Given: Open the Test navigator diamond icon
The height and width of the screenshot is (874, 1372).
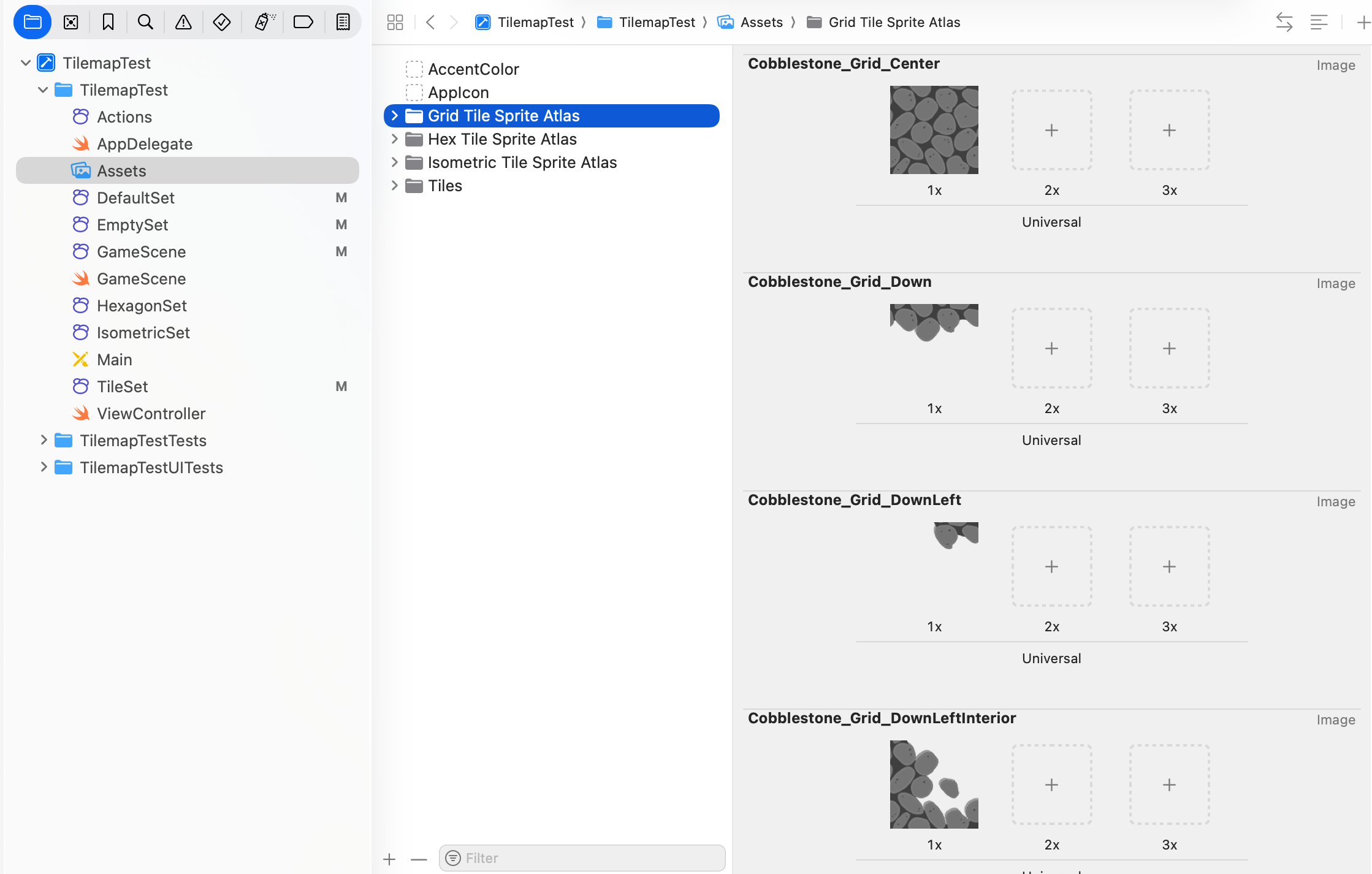Looking at the screenshot, I should click(221, 23).
